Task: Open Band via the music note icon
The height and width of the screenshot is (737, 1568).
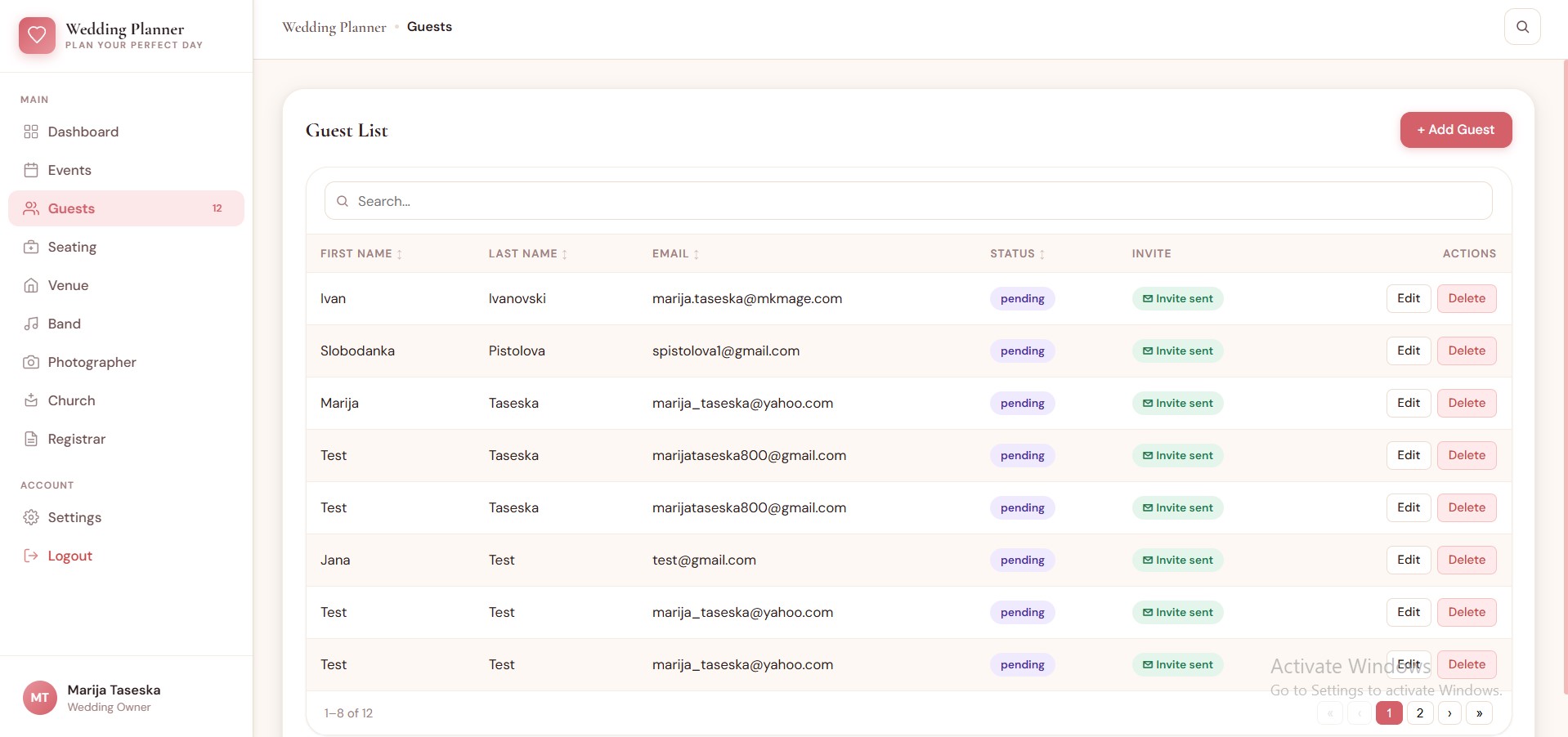Action: click(31, 324)
